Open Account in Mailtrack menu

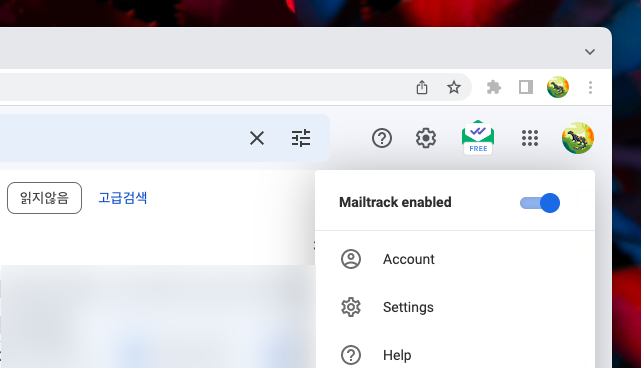point(455,259)
